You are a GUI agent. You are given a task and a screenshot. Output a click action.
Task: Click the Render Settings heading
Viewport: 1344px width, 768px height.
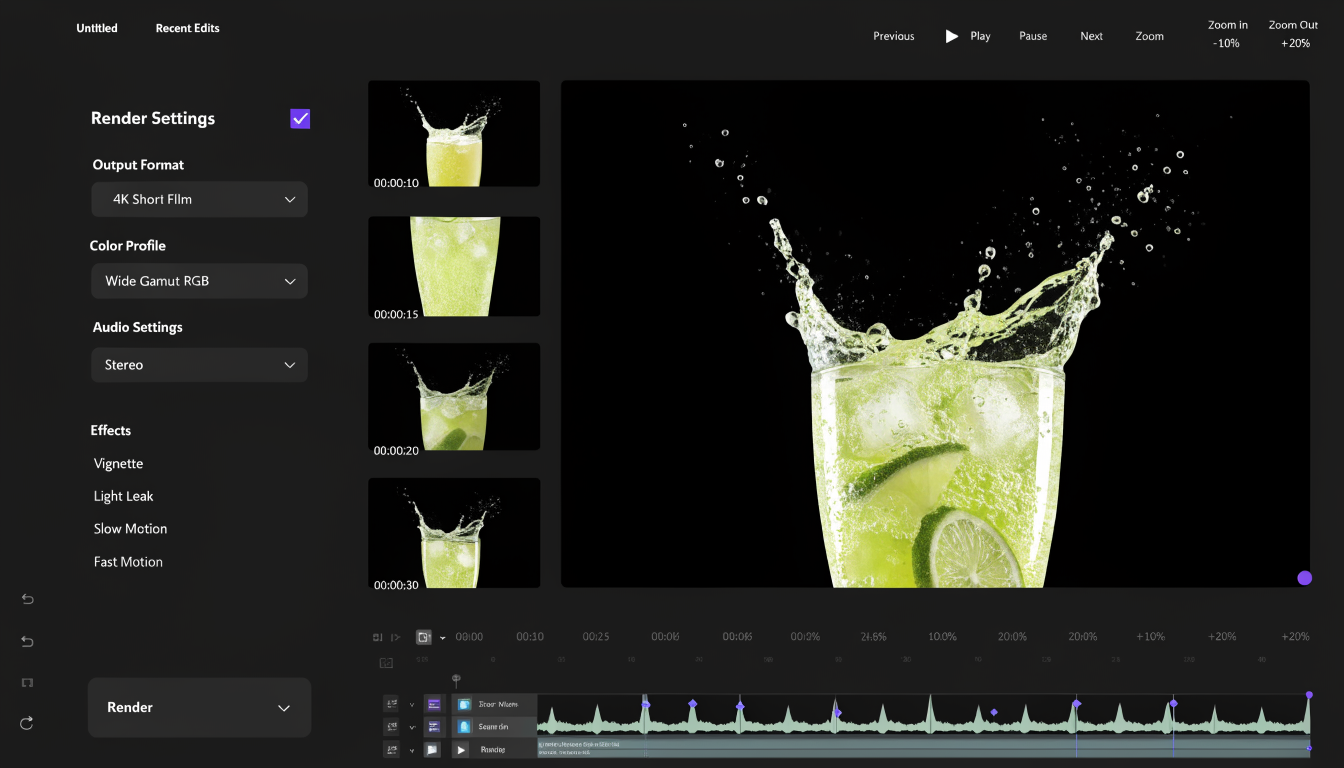coord(153,118)
